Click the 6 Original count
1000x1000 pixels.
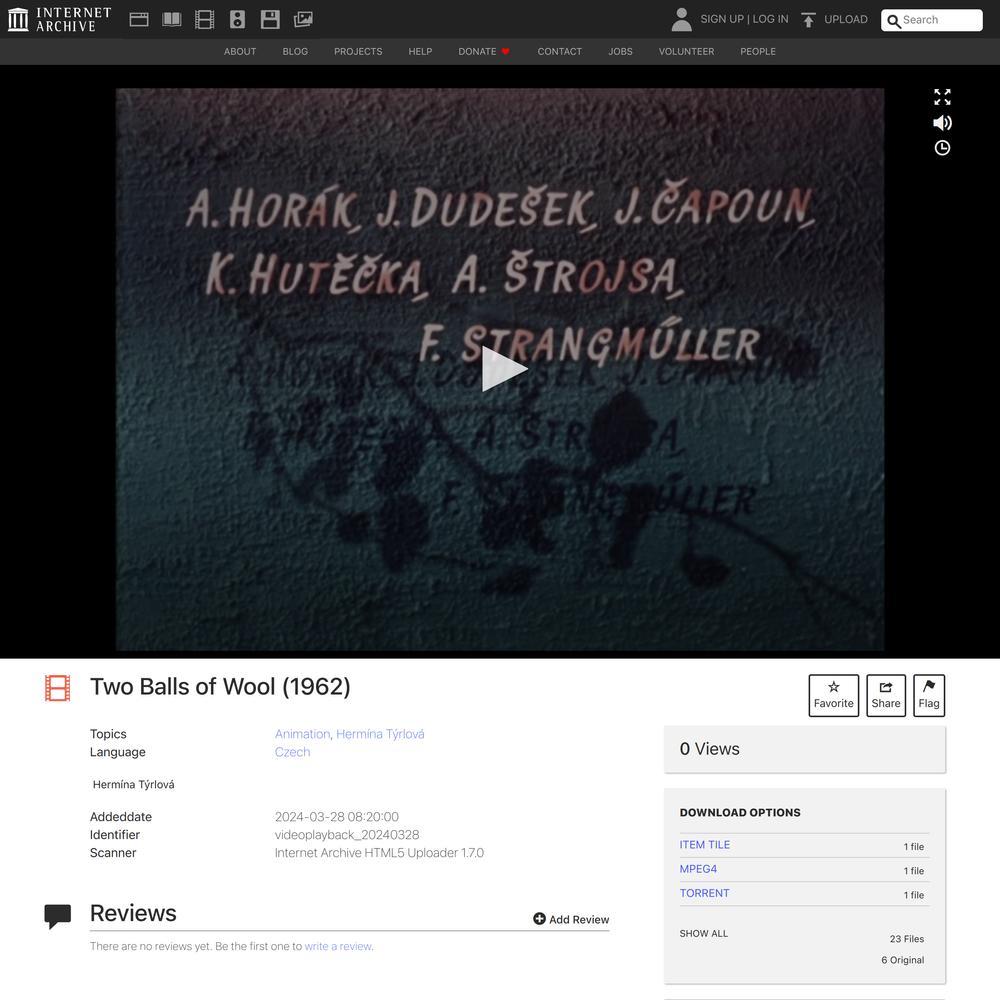tap(902, 960)
